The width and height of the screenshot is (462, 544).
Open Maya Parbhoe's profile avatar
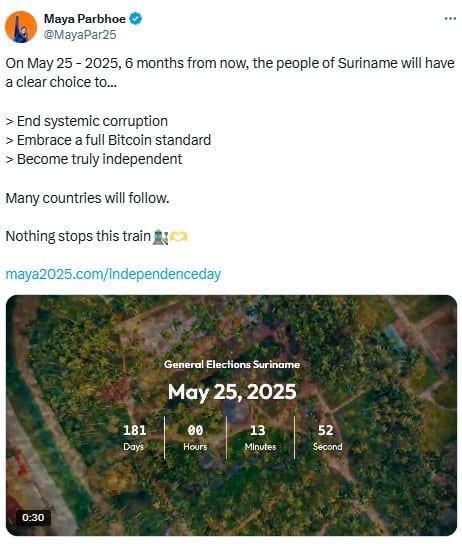coord(21,27)
